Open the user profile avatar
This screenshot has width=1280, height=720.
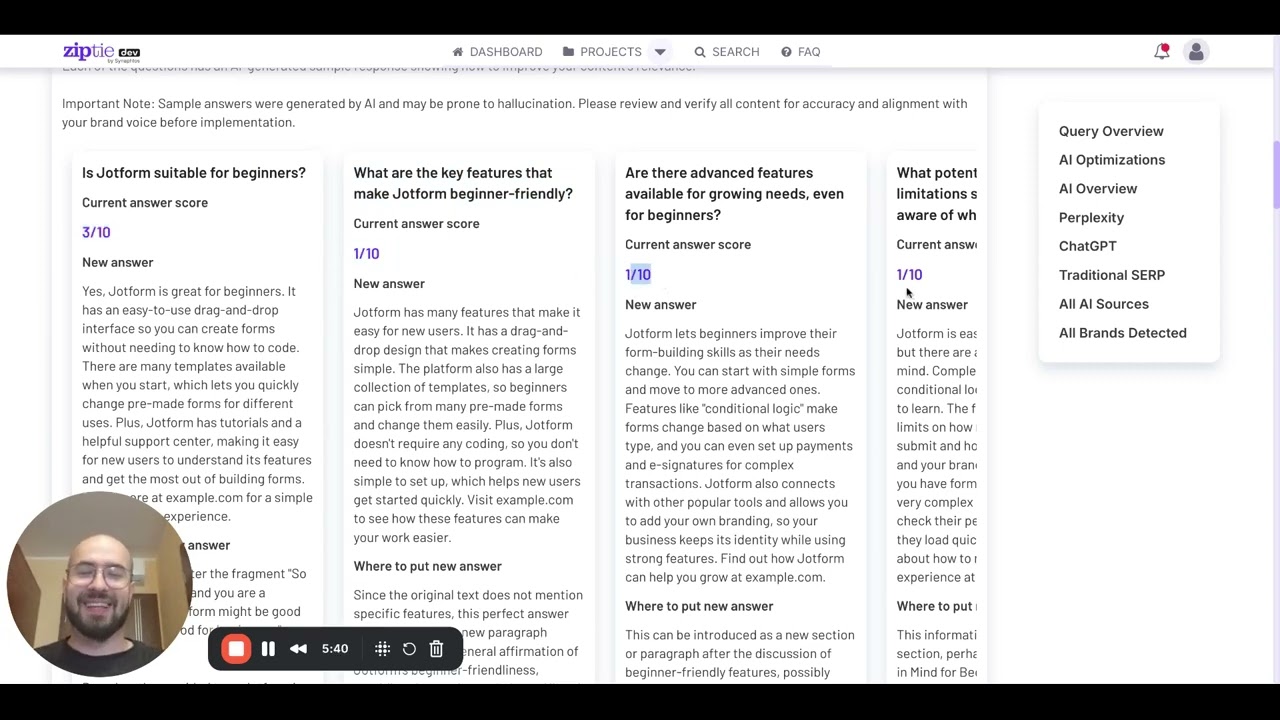tap(1196, 52)
